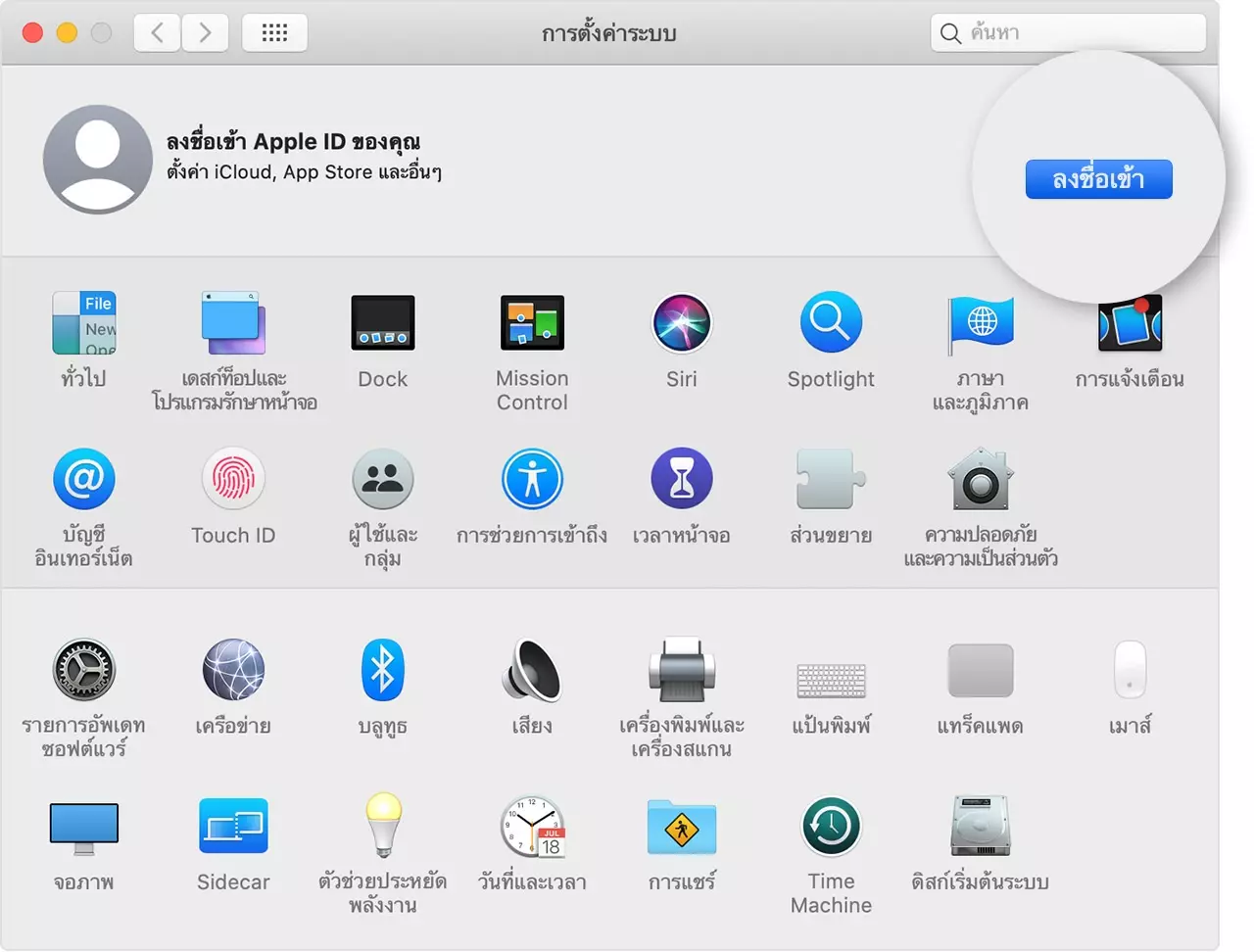
Task: Open the Dock preferences pane
Action: pyautogui.click(x=383, y=323)
